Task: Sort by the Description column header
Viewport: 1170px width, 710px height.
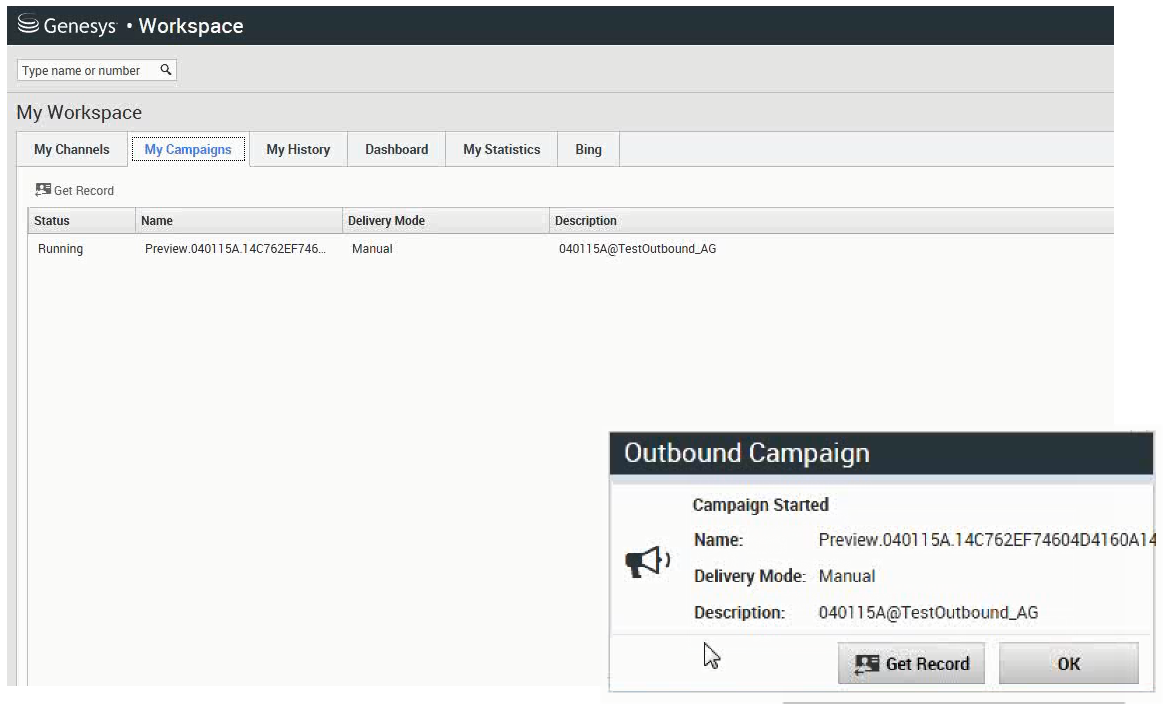Action: (x=831, y=221)
